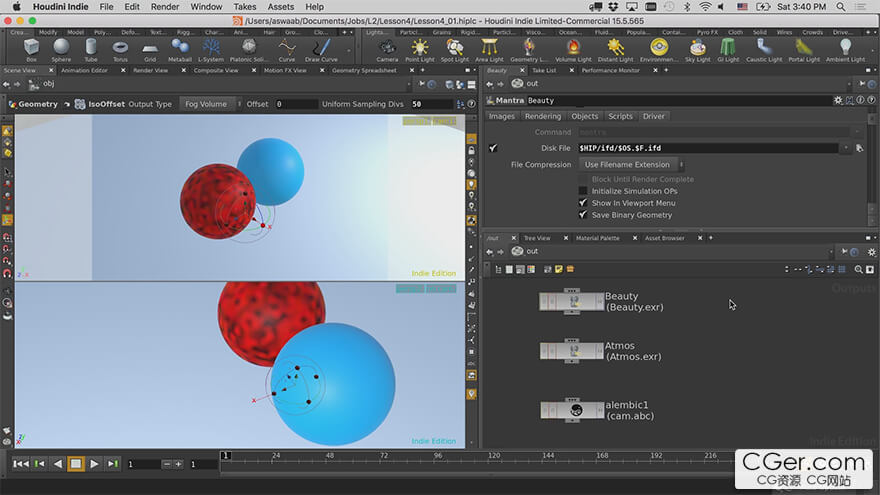Add a GI Light from the shelf
The height and width of the screenshot is (495, 880).
728,50
